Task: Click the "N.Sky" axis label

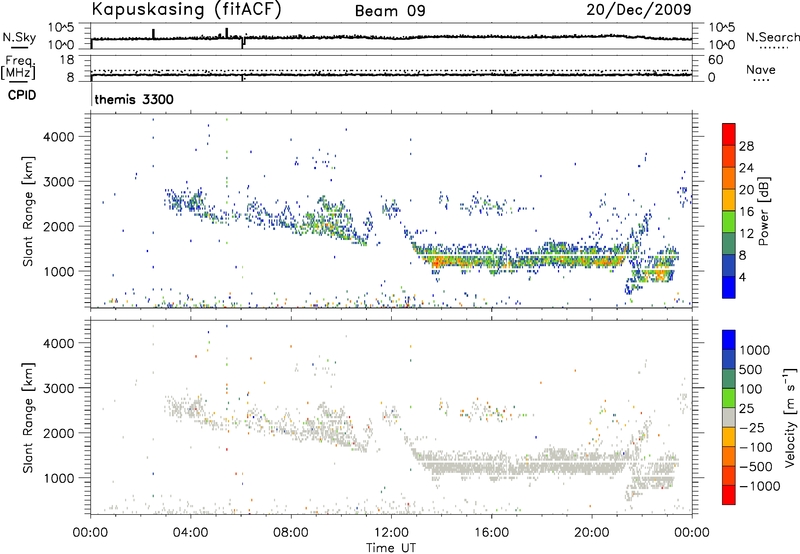Action: click(19, 37)
